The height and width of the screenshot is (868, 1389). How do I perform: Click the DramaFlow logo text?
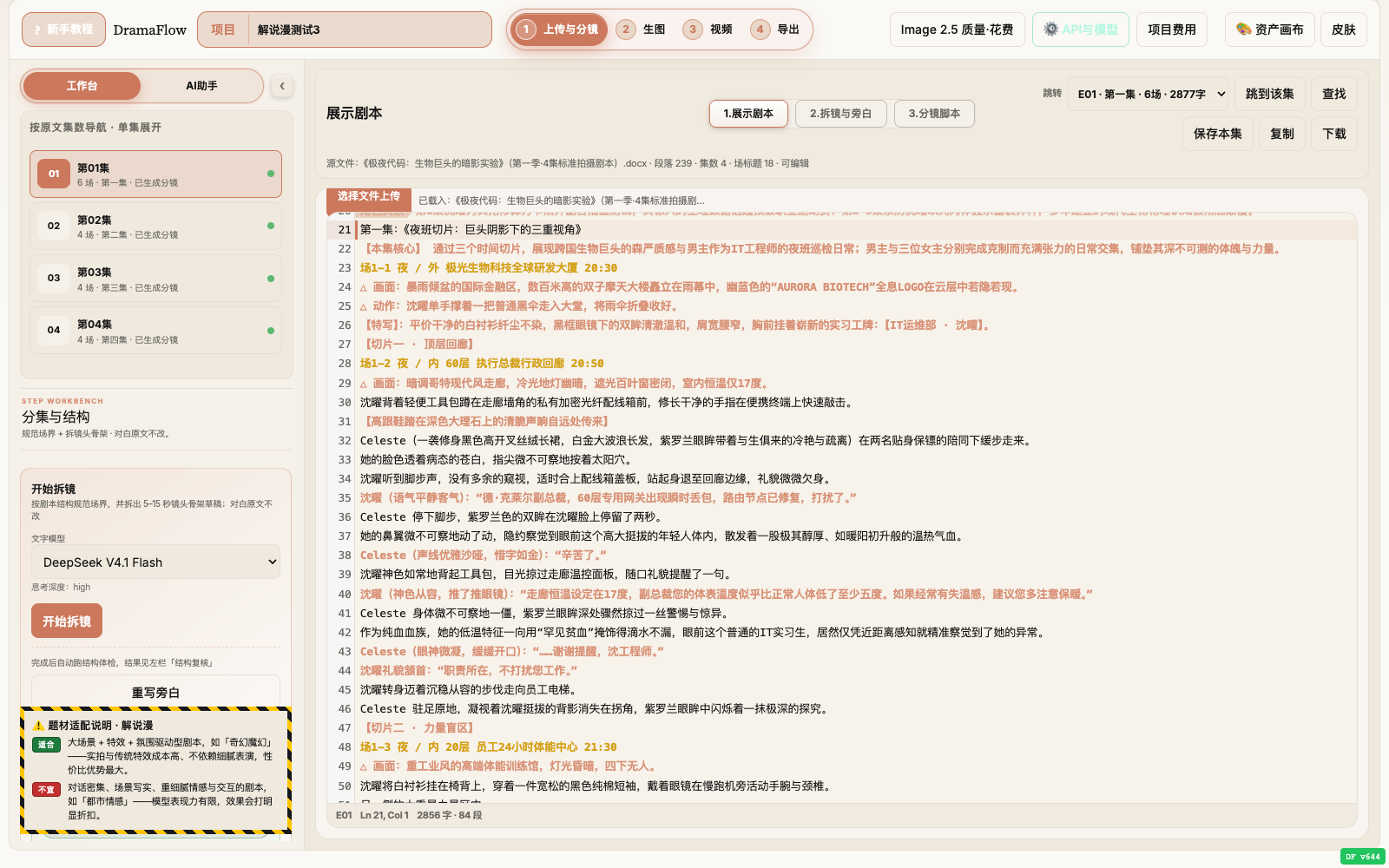pos(149,30)
